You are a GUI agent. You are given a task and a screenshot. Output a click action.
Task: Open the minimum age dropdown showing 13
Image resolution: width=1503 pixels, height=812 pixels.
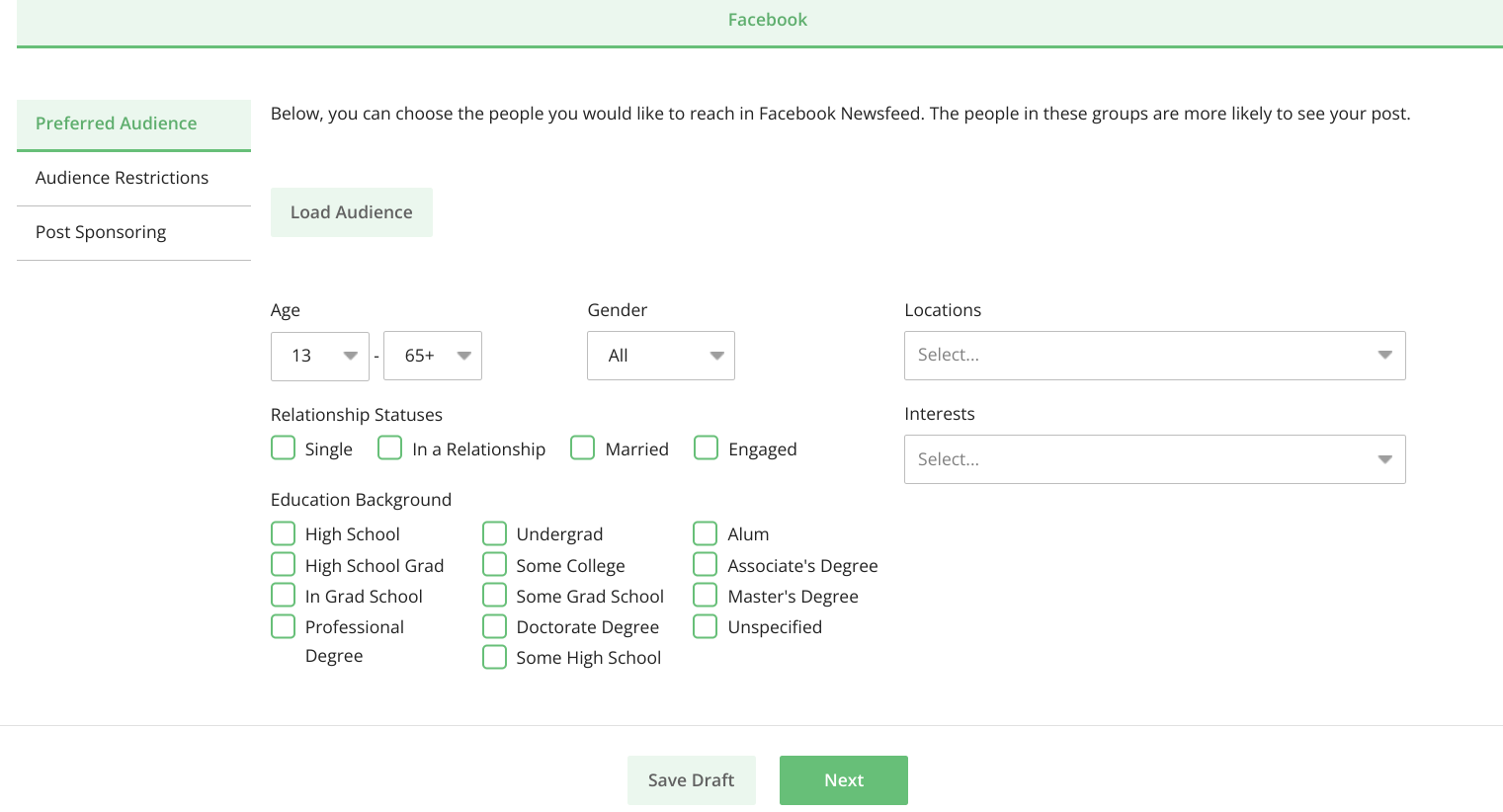tap(320, 356)
